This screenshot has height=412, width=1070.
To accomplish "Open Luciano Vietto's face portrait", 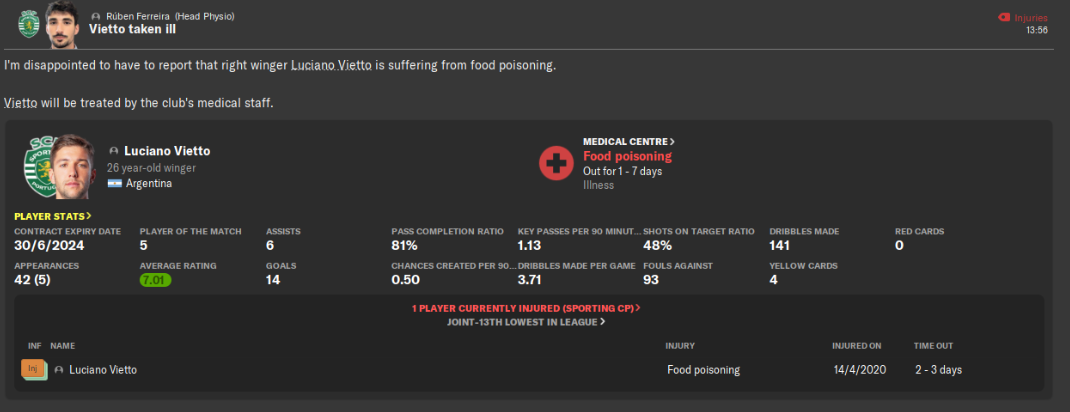I will (76, 166).
